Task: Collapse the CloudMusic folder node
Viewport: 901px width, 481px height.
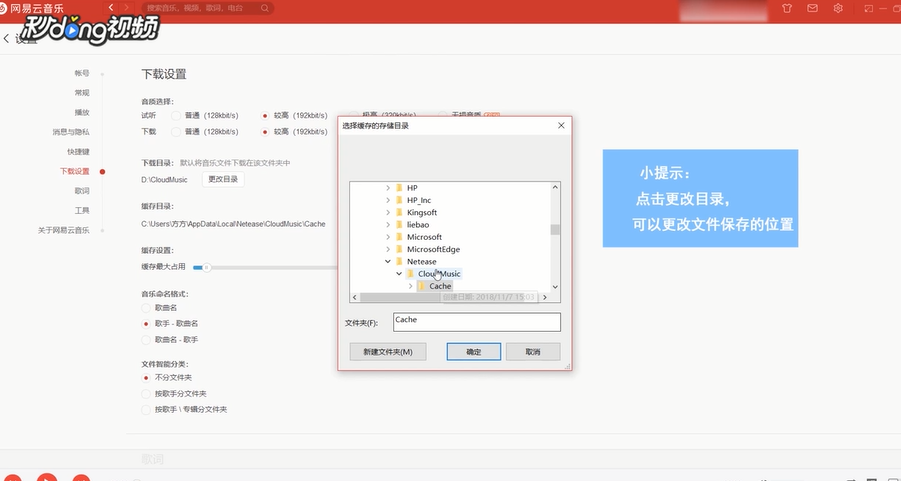Action: [x=399, y=274]
